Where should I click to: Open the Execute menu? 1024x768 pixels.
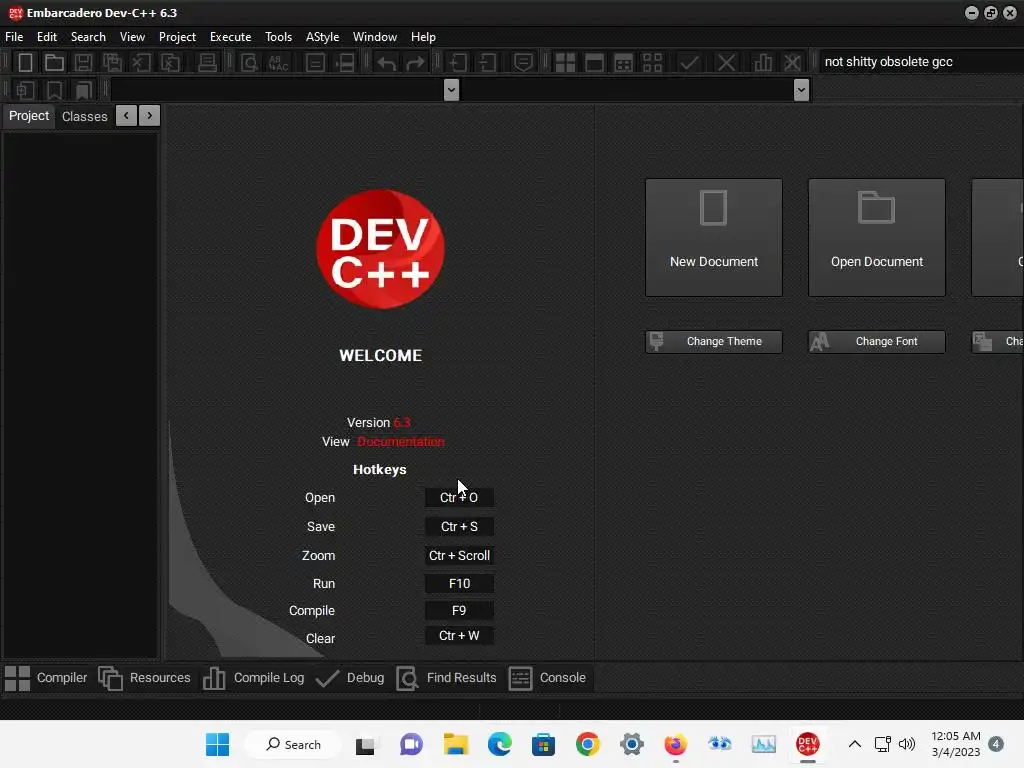(231, 37)
